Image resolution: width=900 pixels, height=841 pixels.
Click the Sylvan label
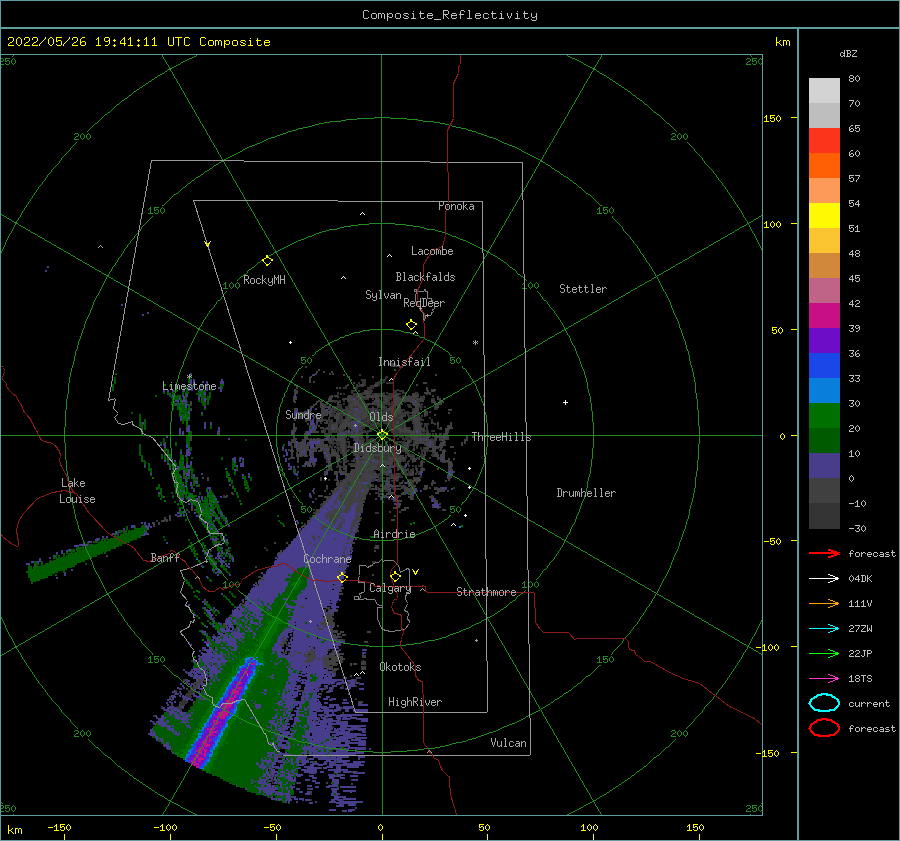[x=383, y=295]
